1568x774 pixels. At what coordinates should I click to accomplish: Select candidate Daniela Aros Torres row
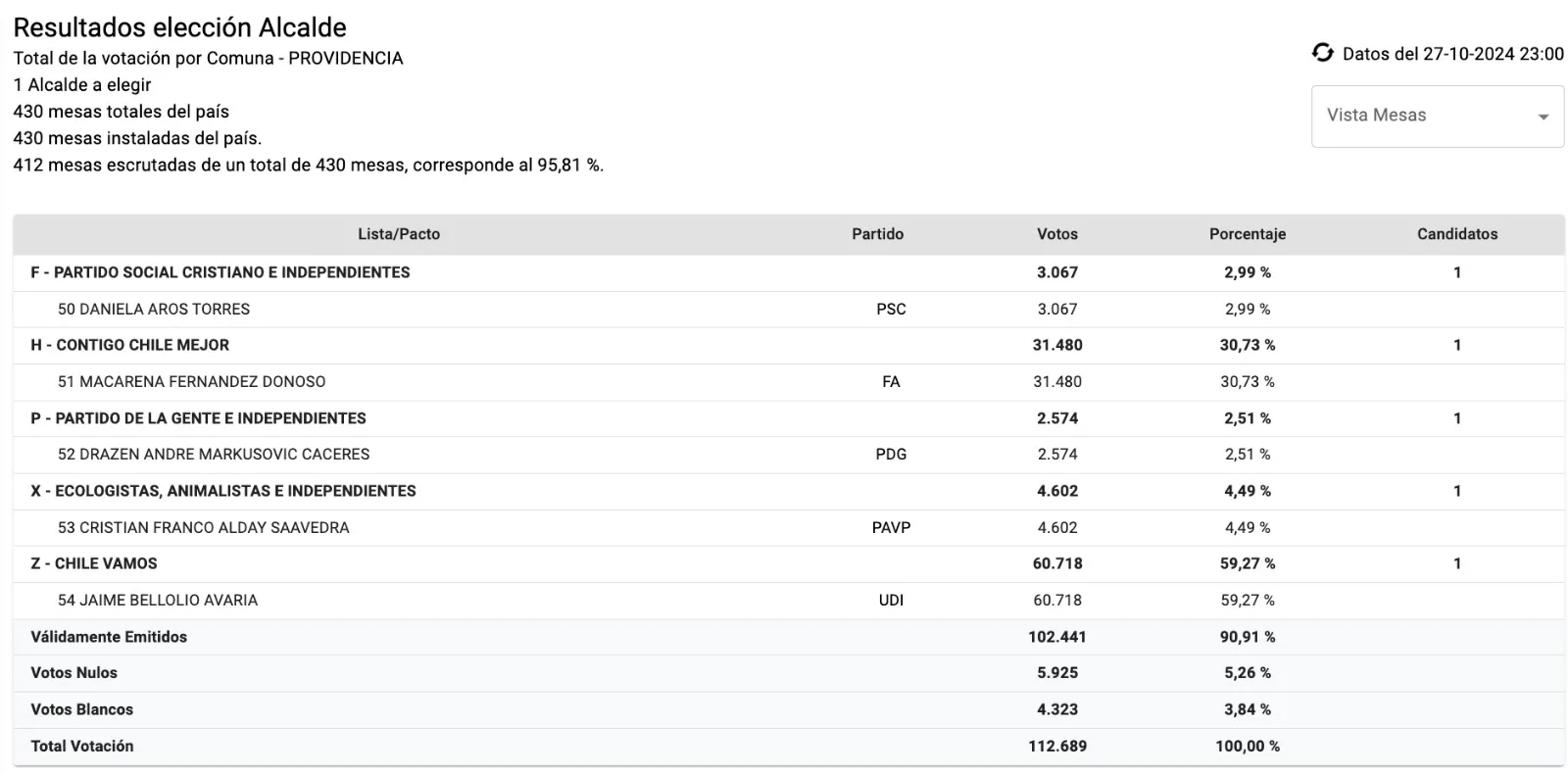154,310
